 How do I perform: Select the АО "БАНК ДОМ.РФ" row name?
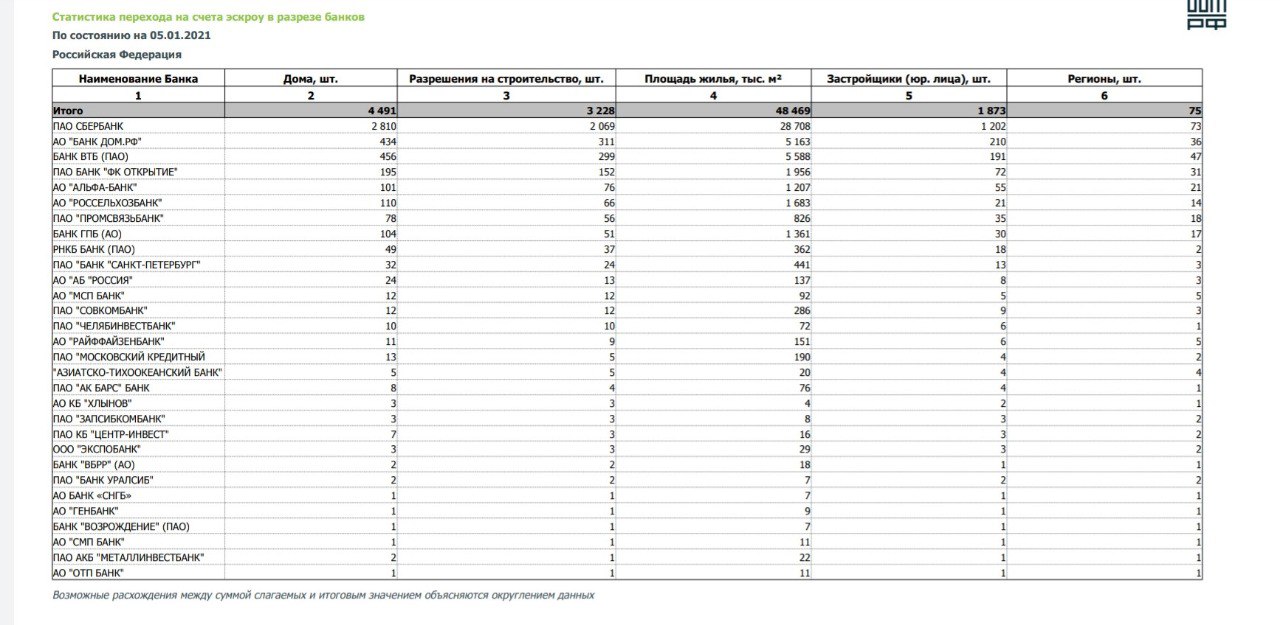[x=98, y=142]
